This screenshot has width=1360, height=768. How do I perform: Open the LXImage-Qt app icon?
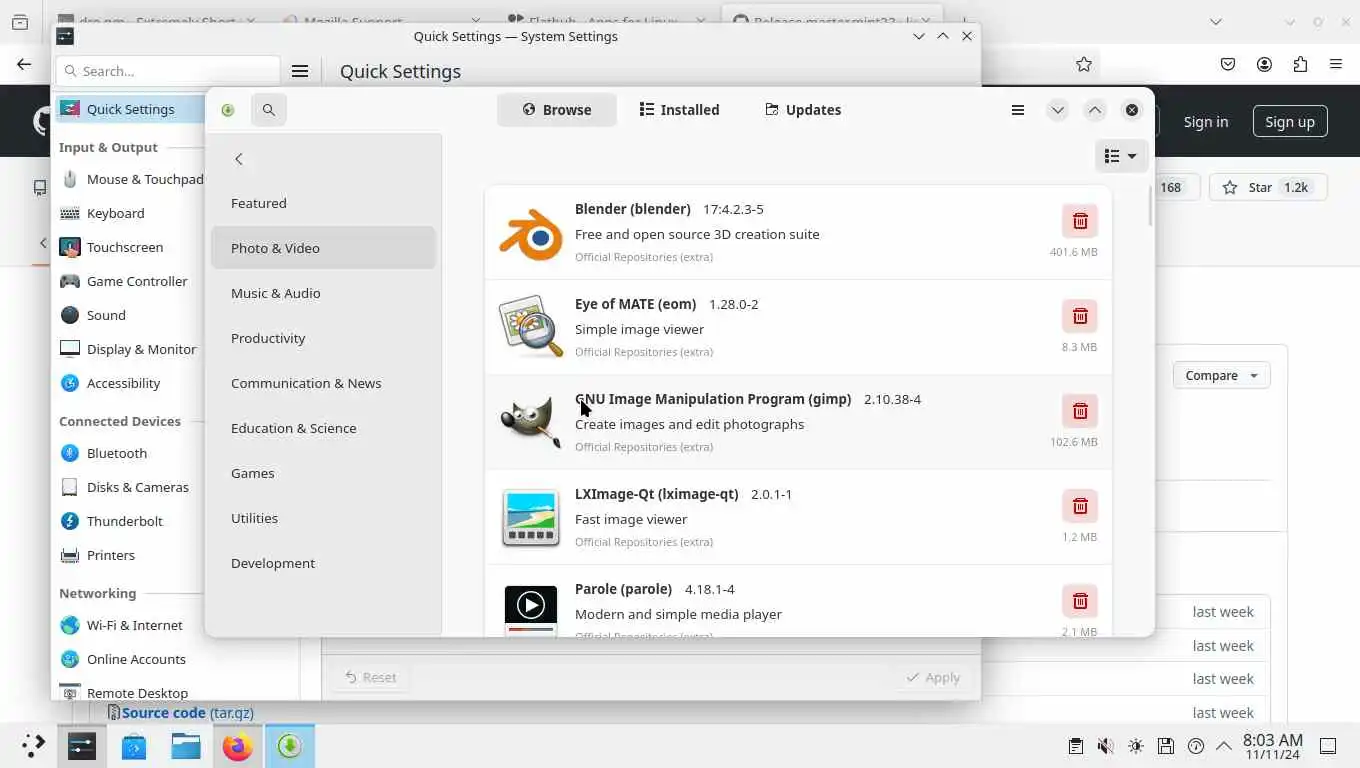[x=530, y=517]
